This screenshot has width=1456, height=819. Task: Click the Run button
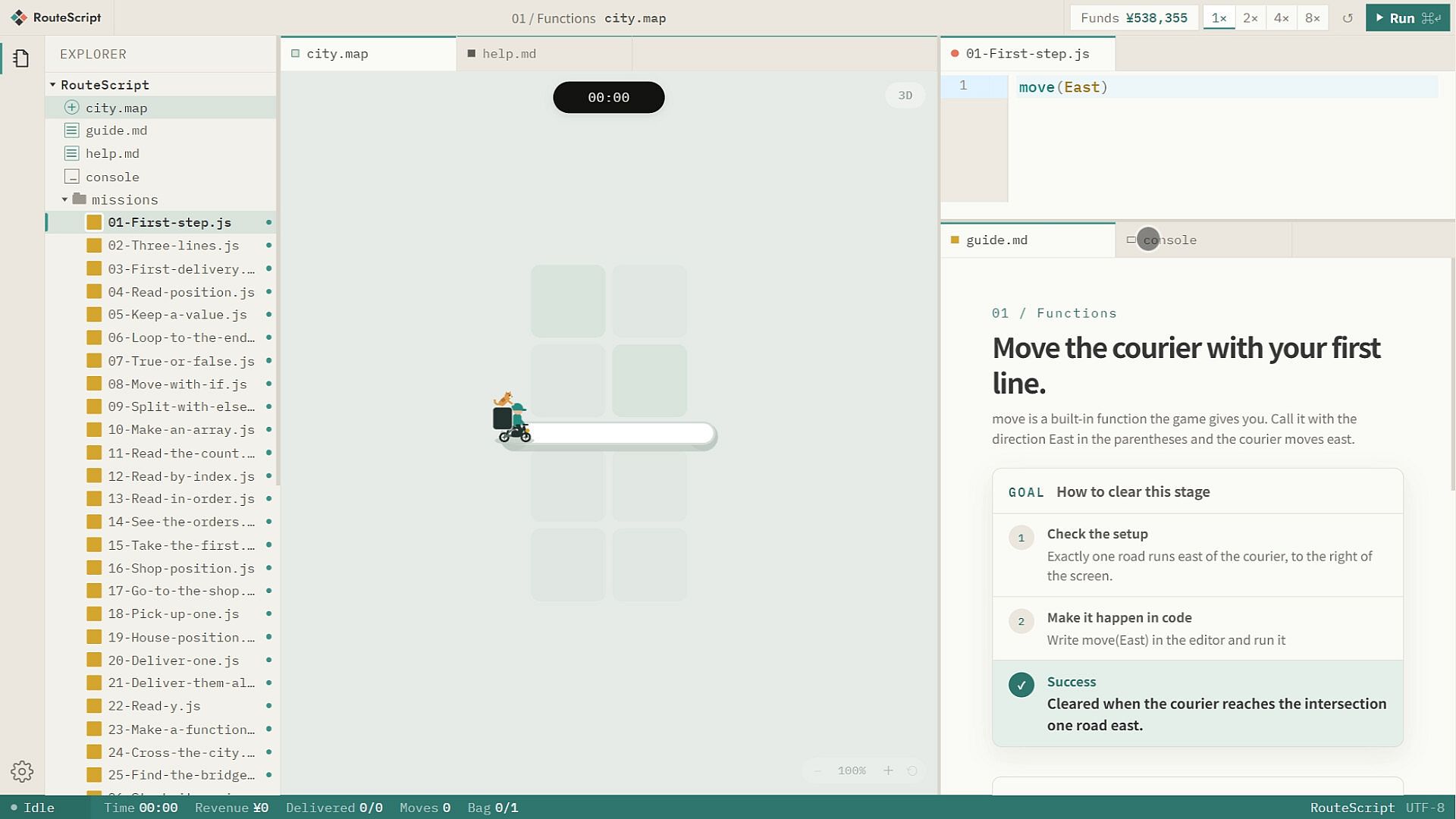[x=1407, y=17]
